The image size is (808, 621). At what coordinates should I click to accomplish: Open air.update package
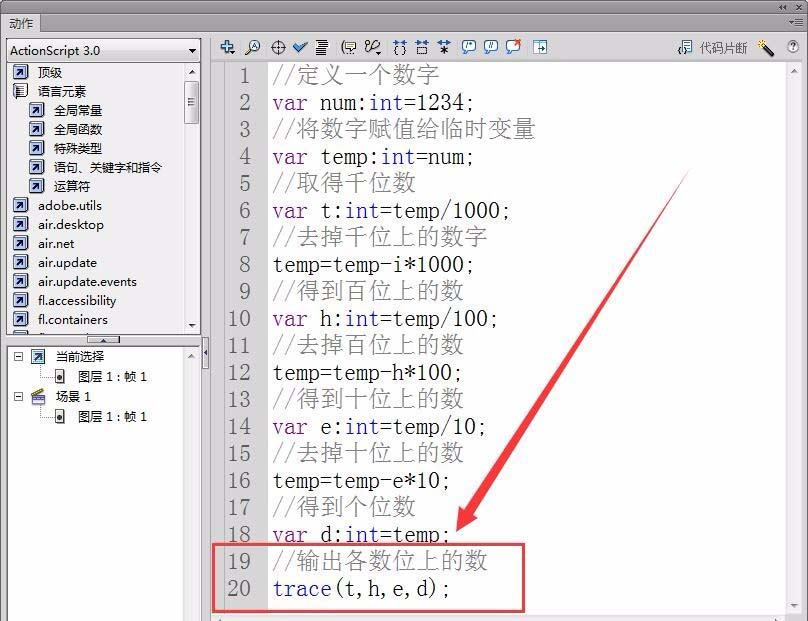67,262
